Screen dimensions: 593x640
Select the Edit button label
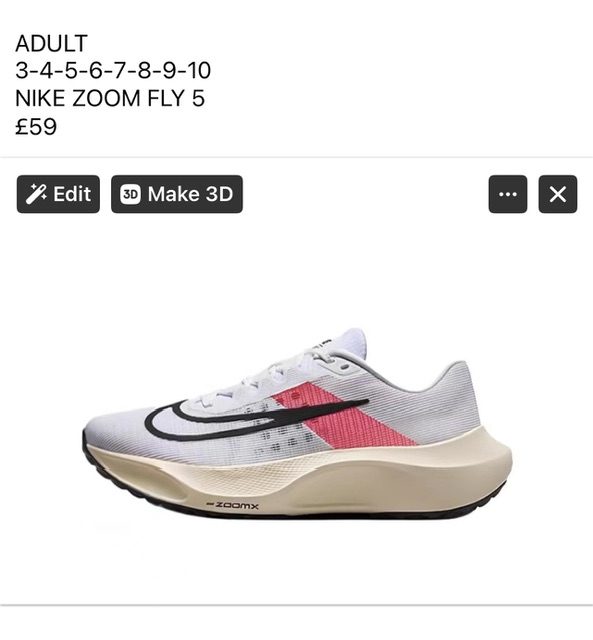pyautogui.click(x=72, y=194)
